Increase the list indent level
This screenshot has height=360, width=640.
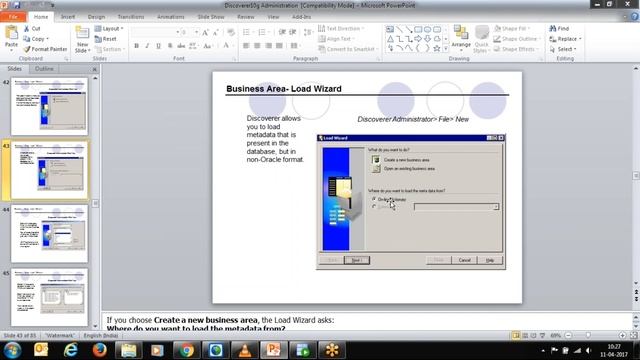[x=293, y=32]
